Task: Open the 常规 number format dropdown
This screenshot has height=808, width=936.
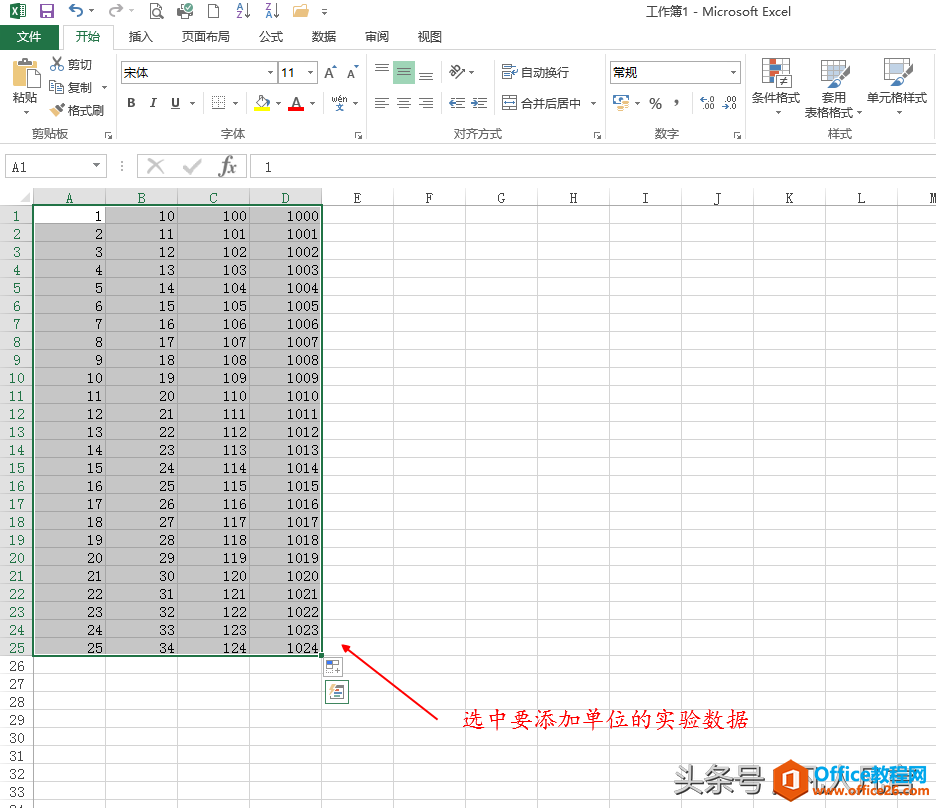Action: (733, 72)
